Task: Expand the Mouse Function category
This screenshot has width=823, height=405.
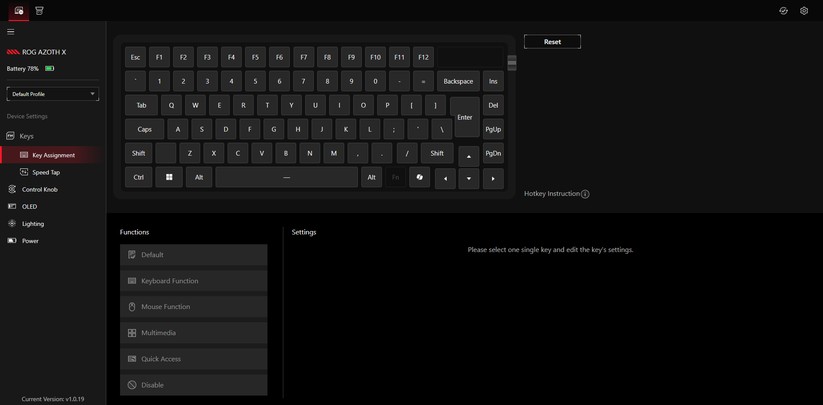Action: tap(193, 307)
